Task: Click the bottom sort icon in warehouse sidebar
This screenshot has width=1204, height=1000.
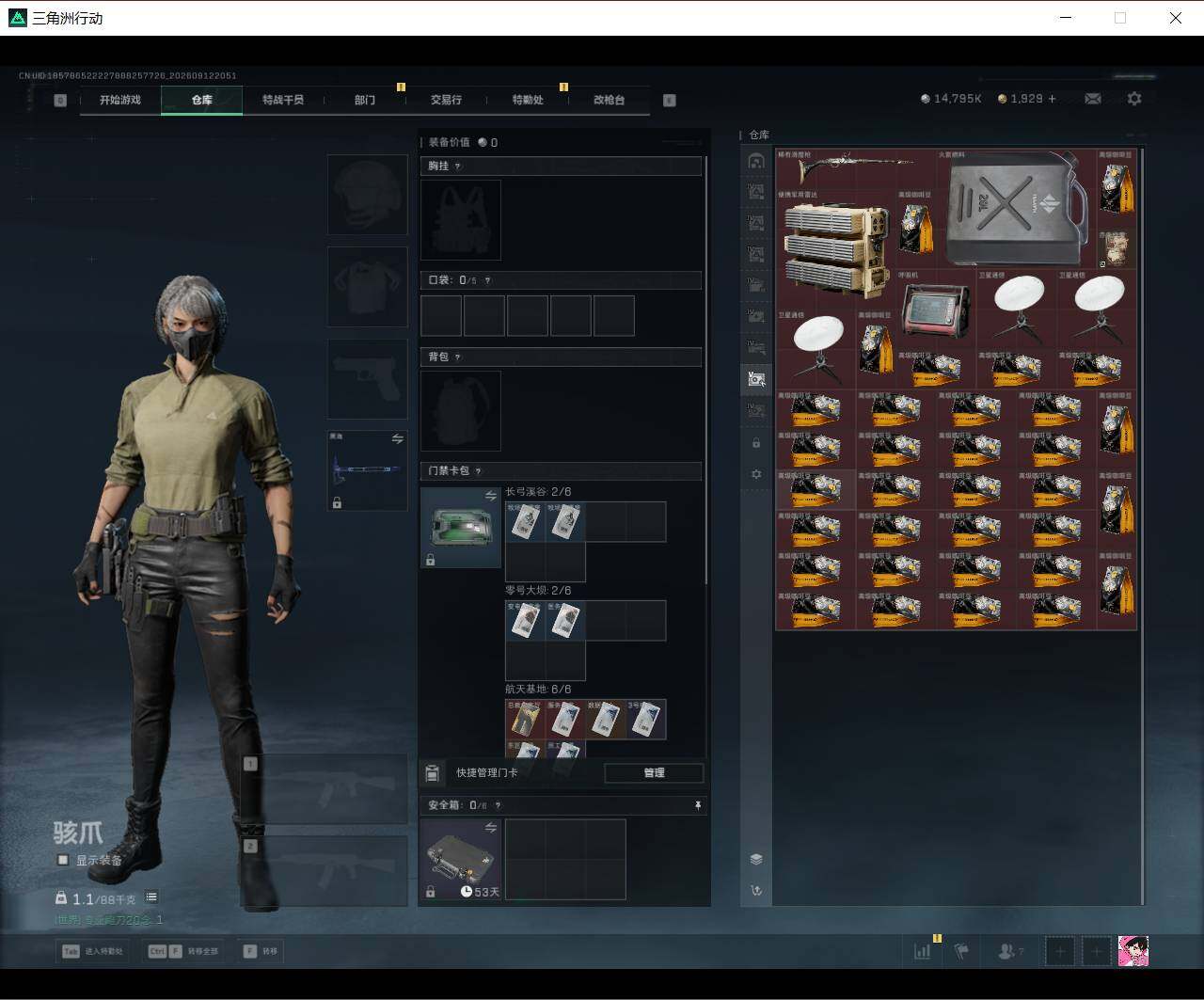Action: point(756,890)
